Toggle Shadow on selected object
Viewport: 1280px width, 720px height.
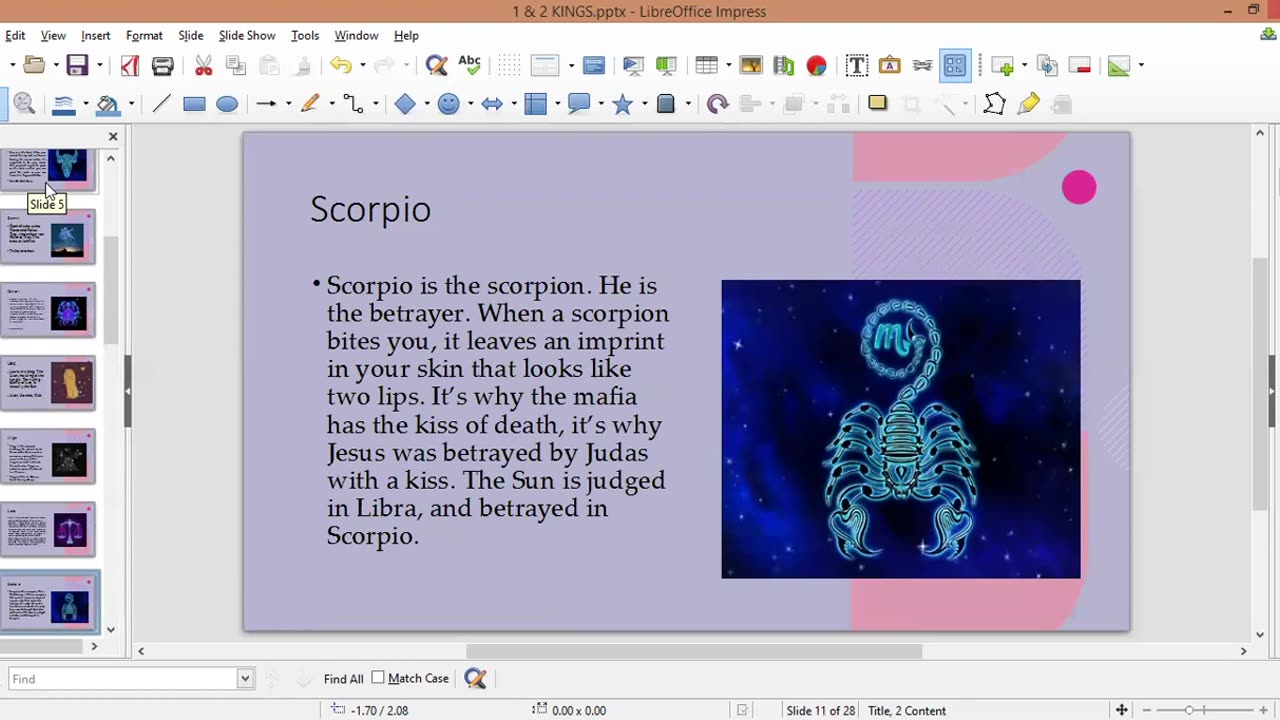pyautogui.click(x=877, y=103)
